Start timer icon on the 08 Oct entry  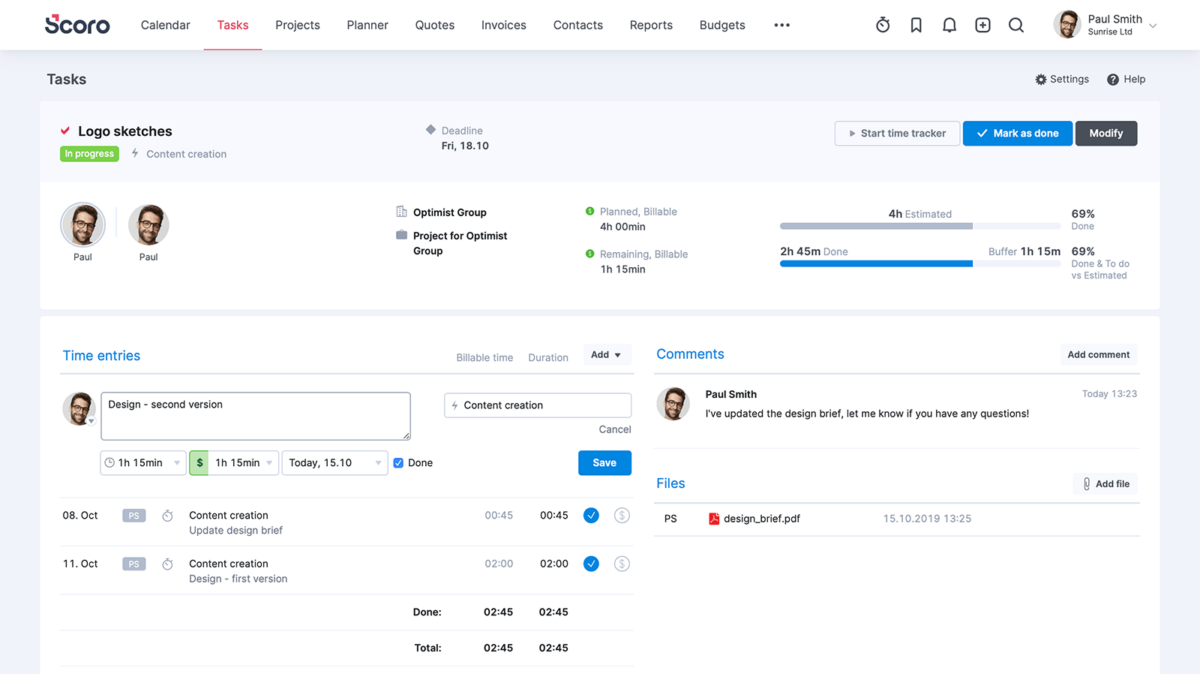(x=166, y=515)
